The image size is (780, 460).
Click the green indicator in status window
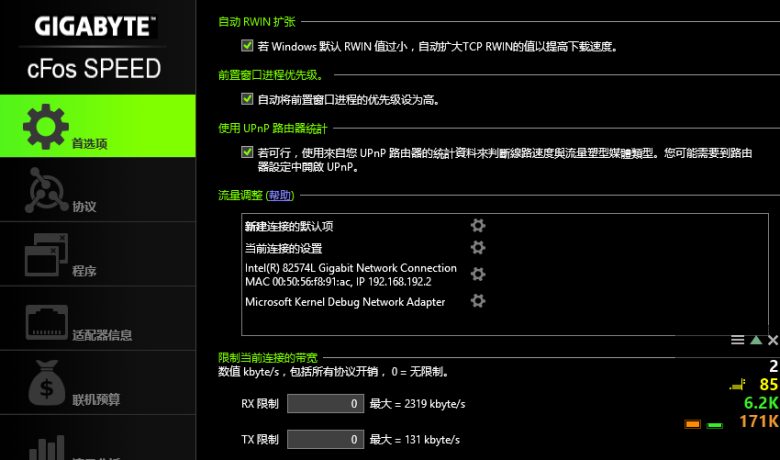coord(715,425)
